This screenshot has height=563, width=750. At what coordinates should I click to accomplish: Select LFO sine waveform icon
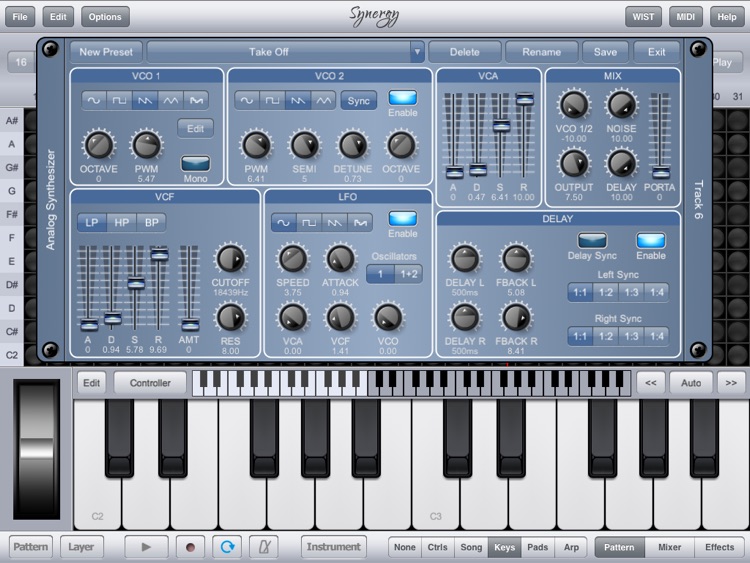[284, 223]
